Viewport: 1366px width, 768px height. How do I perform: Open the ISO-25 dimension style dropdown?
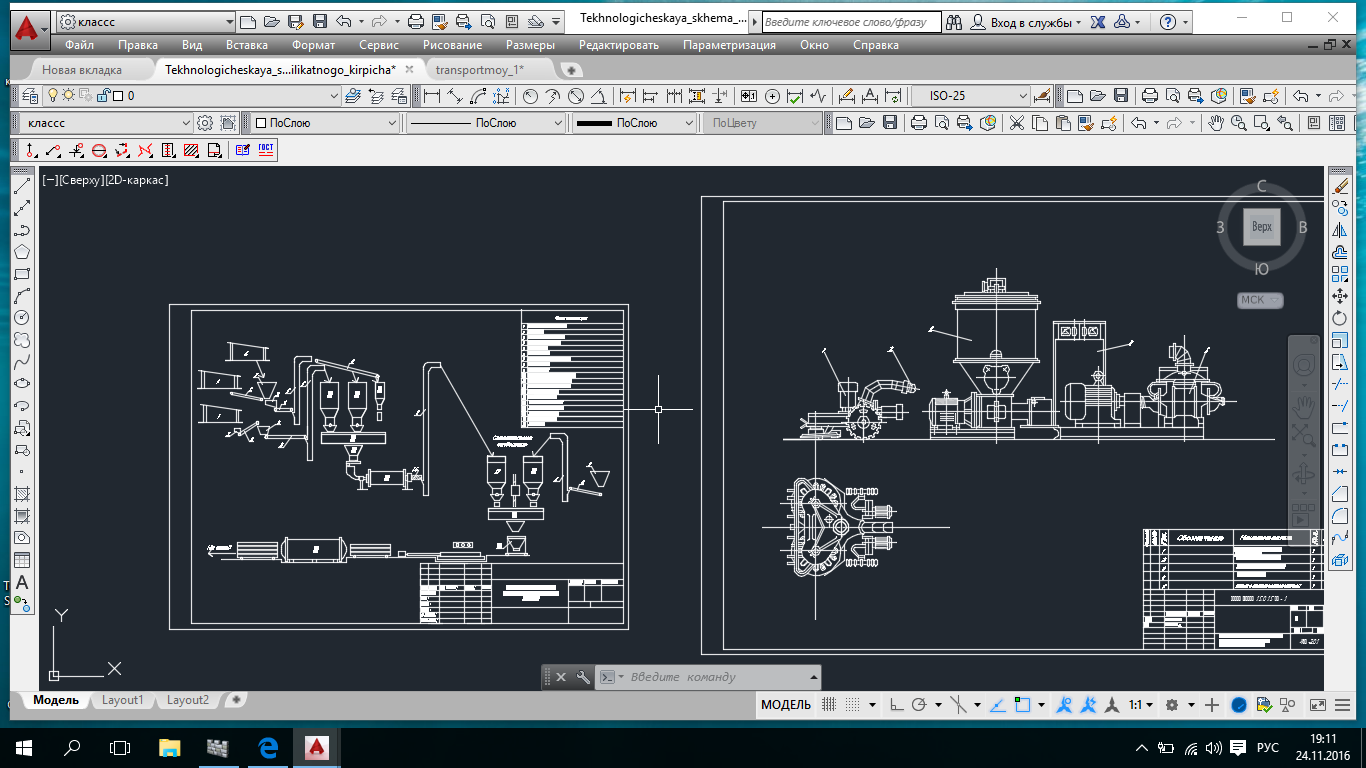1023,96
